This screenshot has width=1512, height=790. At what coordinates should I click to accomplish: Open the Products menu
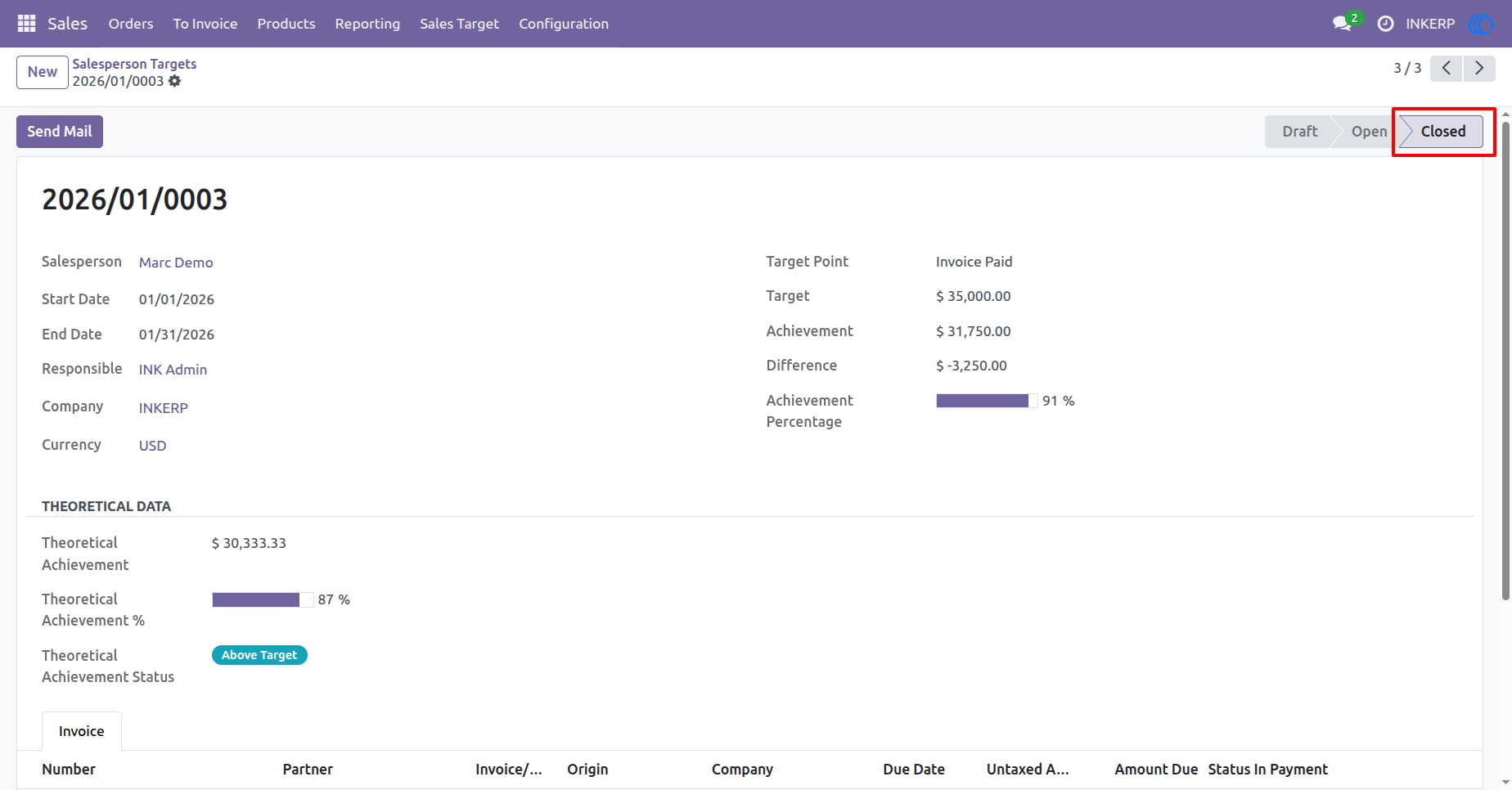tap(286, 24)
